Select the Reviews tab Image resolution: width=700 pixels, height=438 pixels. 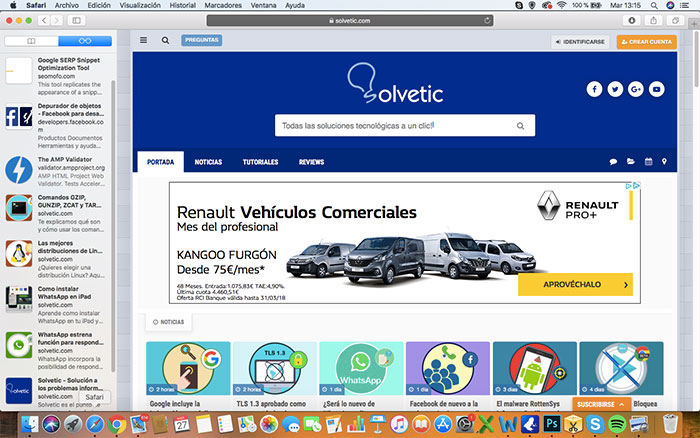(x=311, y=162)
